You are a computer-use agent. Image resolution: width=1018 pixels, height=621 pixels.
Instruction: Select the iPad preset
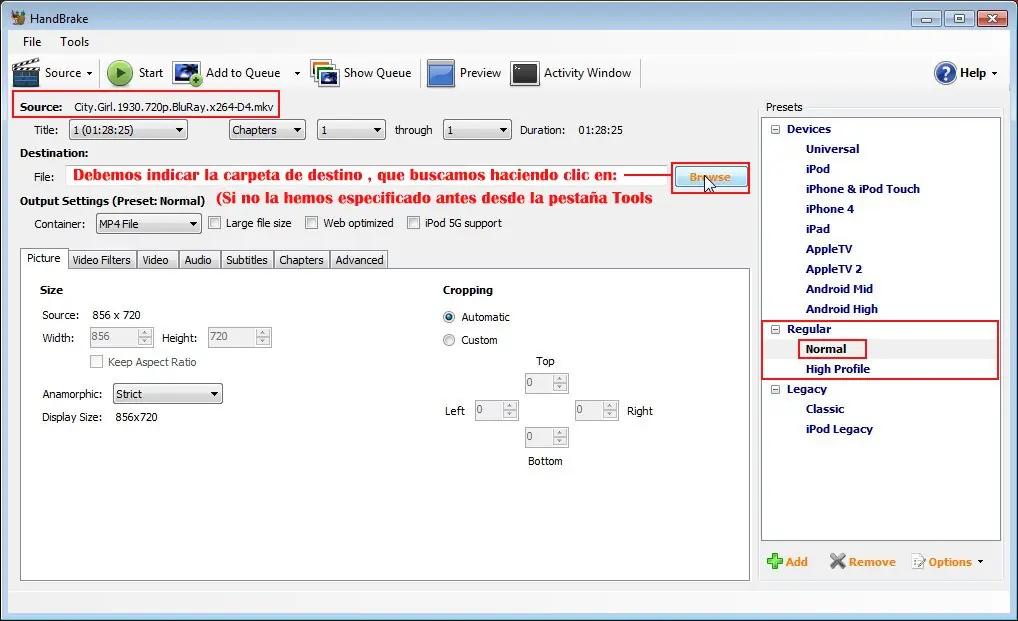tap(817, 229)
